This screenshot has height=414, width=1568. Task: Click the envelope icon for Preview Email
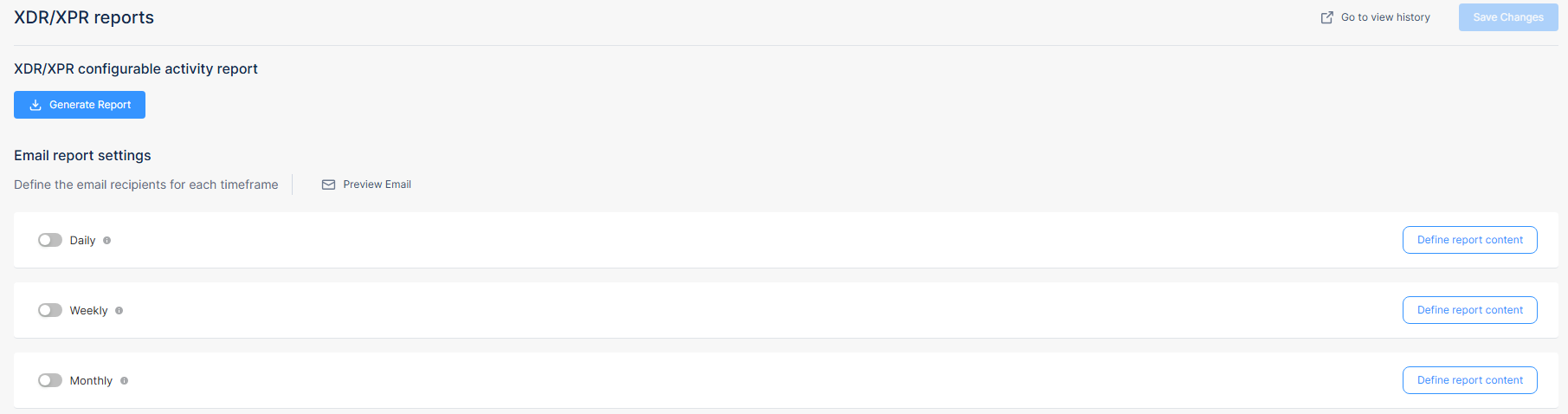[x=328, y=184]
